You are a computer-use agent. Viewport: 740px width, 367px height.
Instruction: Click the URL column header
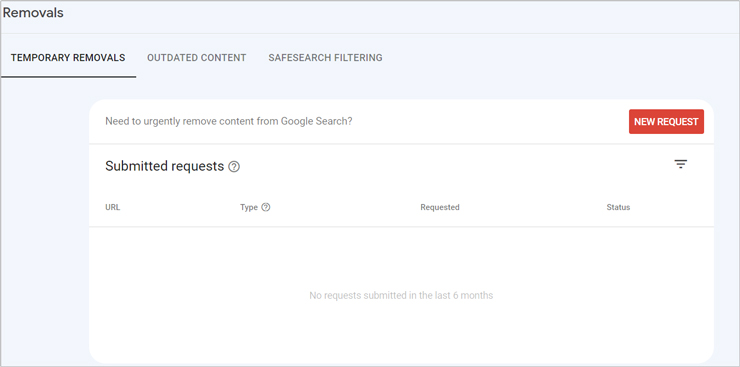point(112,207)
